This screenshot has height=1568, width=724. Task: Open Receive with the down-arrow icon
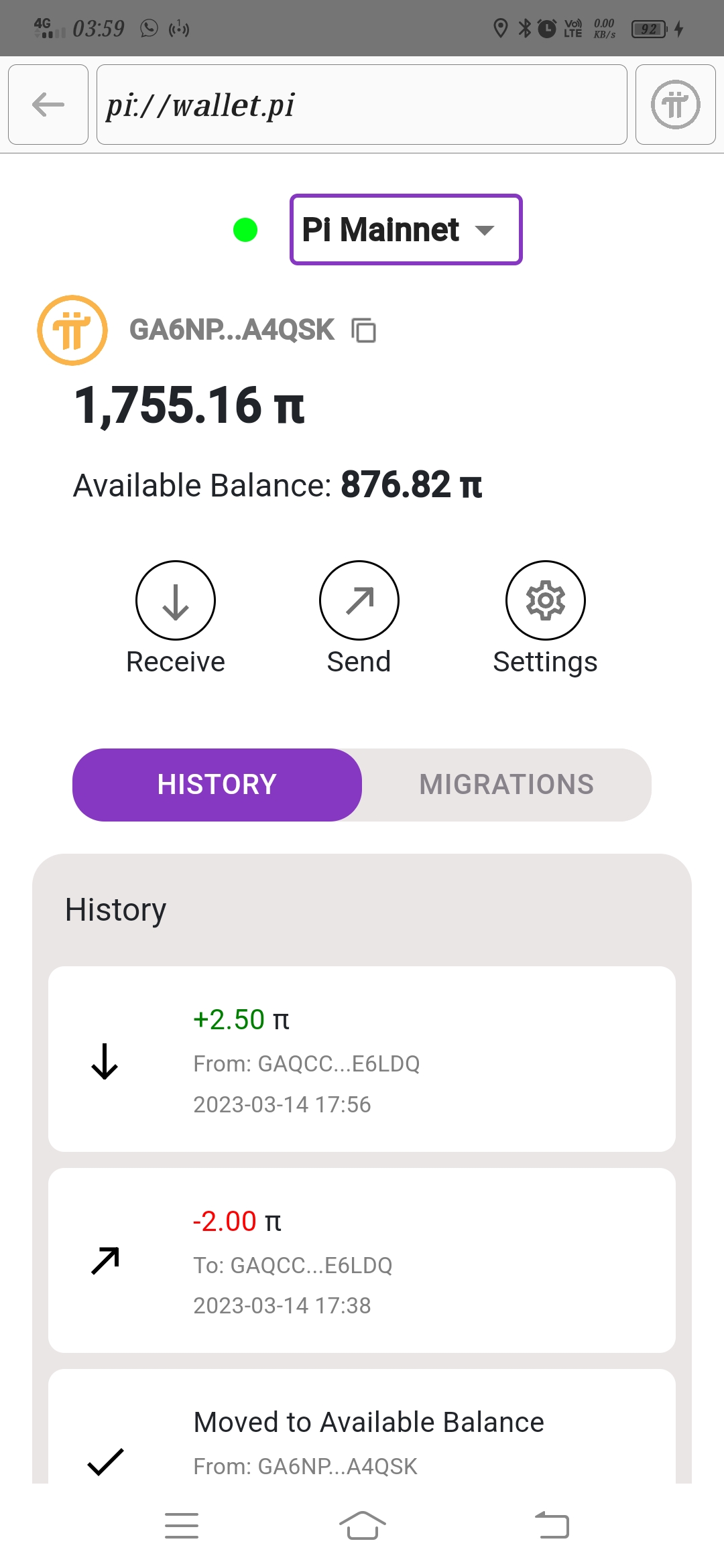[x=176, y=600]
